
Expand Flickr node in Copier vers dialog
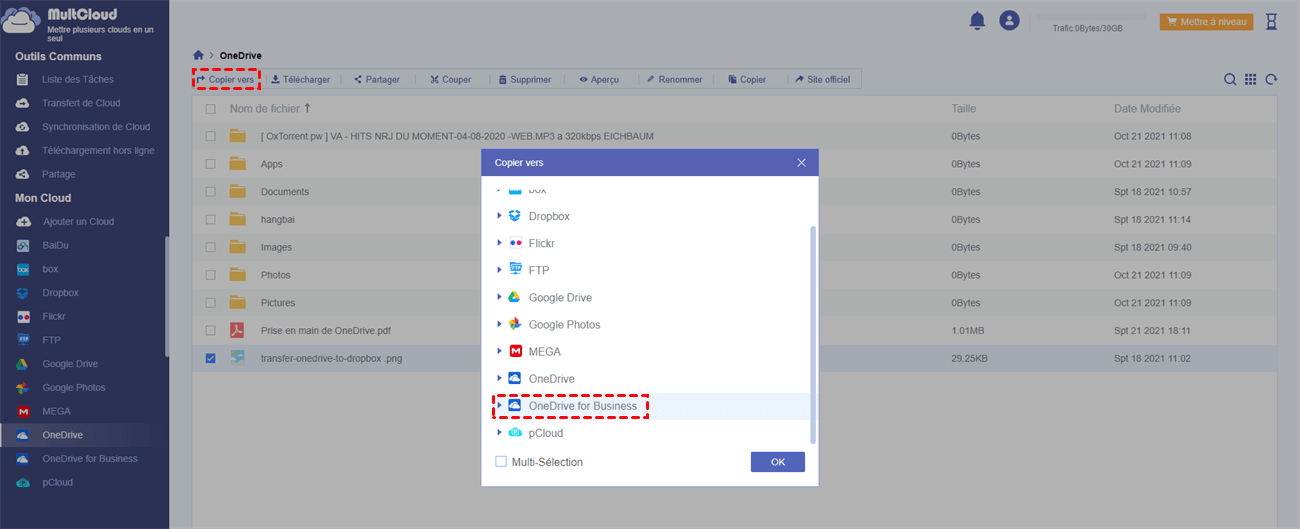pos(499,243)
